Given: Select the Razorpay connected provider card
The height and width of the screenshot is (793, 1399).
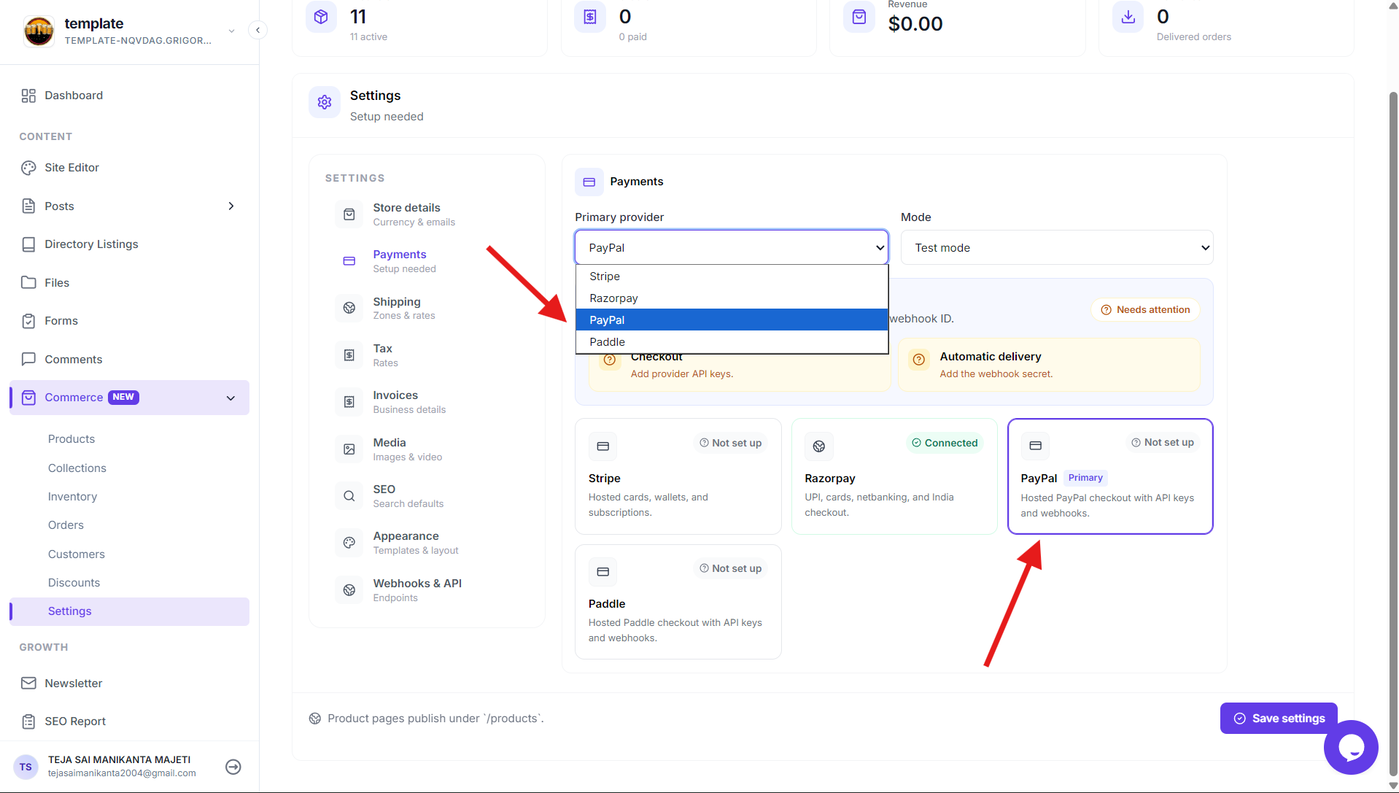Looking at the screenshot, I should click(894, 476).
